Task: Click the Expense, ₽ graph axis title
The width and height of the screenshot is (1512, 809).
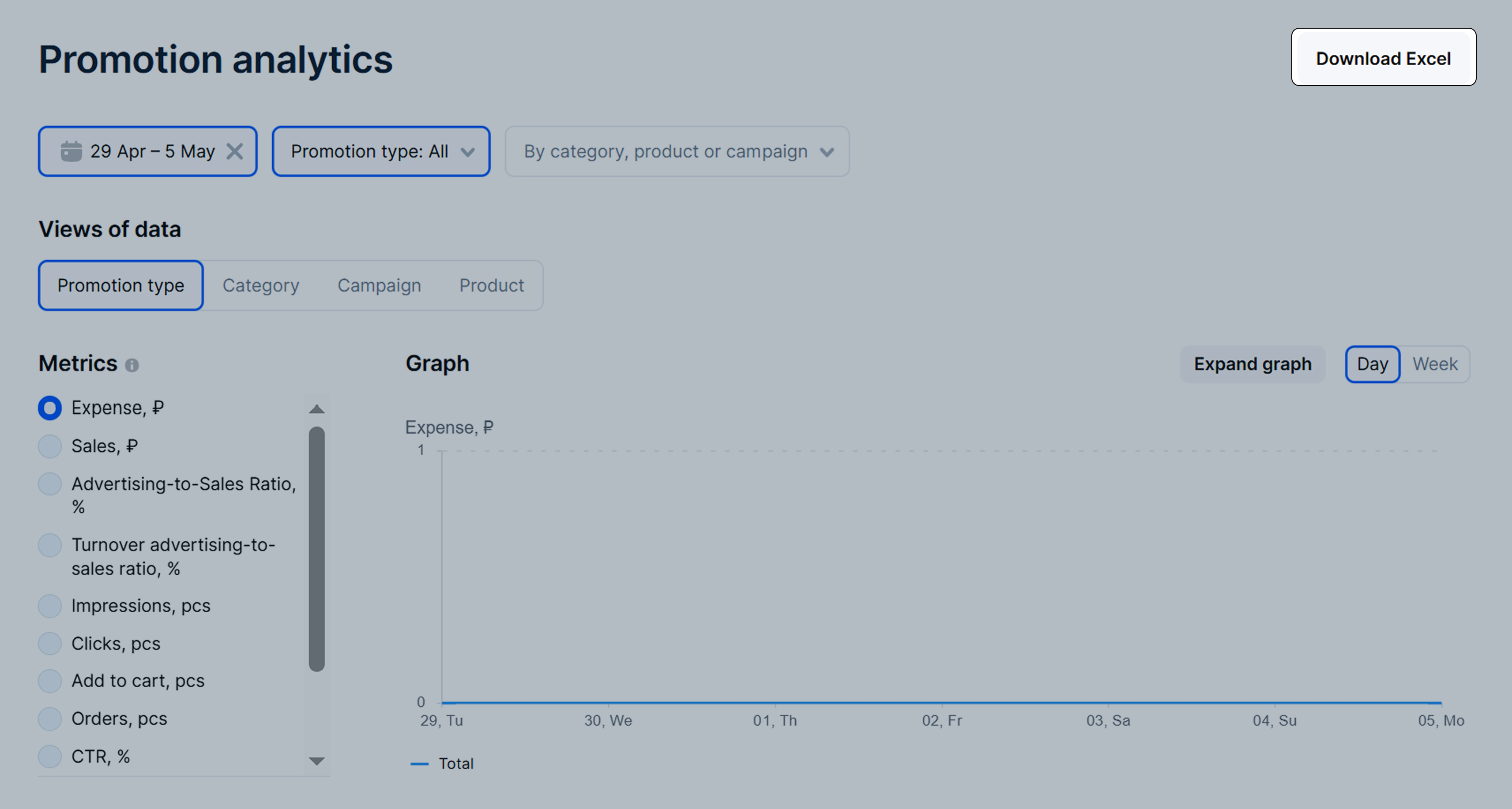Action: click(x=449, y=428)
